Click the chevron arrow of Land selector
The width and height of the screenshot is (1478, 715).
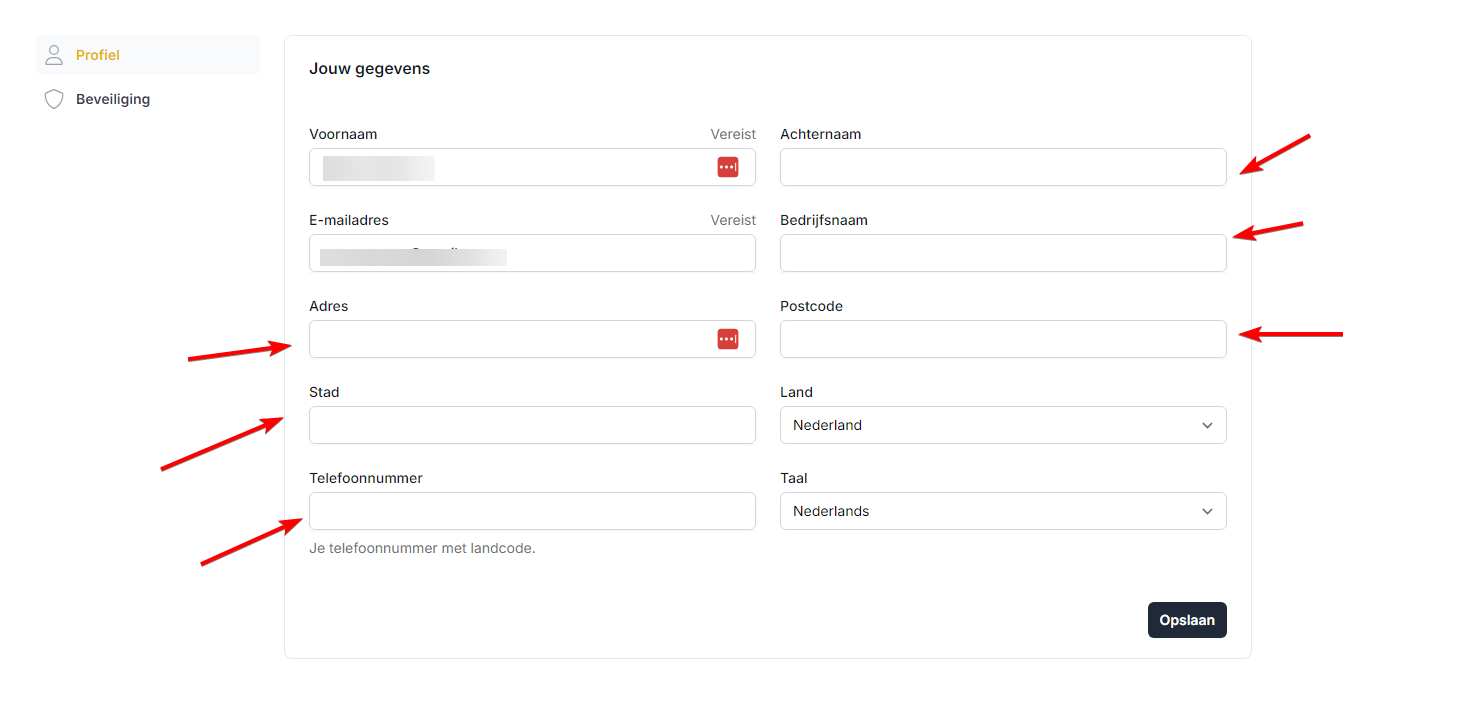pyautogui.click(x=1207, y=425)
